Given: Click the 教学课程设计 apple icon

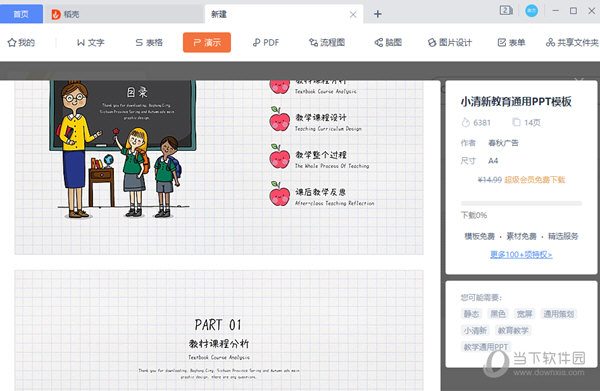Looking at the screenshot, I should 280,120.
